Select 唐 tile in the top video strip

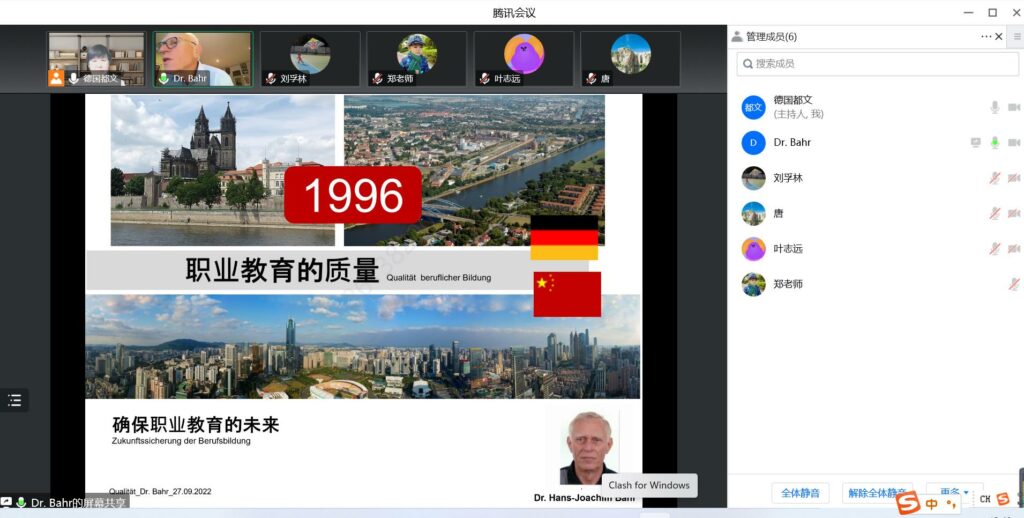(630, 59)
